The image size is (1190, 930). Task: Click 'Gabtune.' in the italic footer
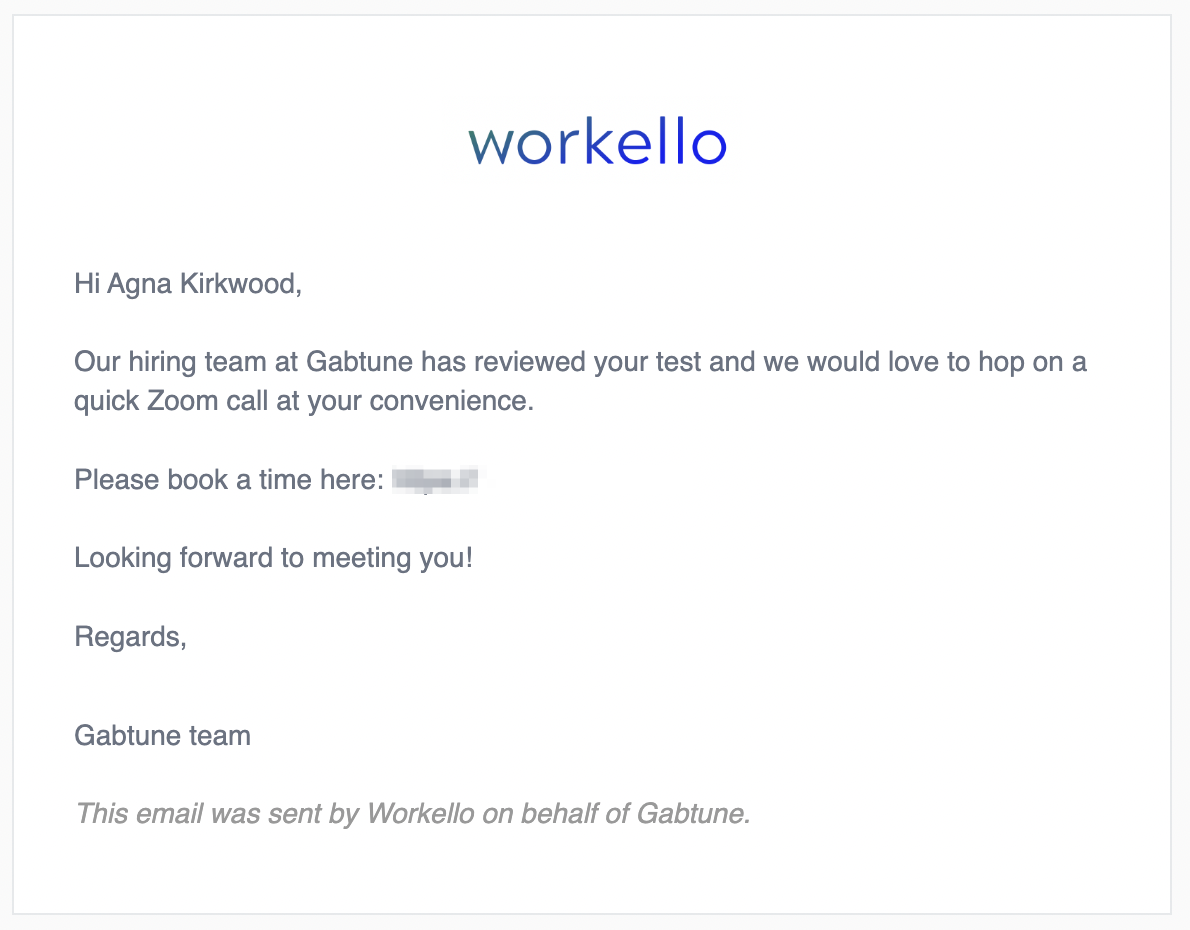pyautogui.click(x=694, y=814)
